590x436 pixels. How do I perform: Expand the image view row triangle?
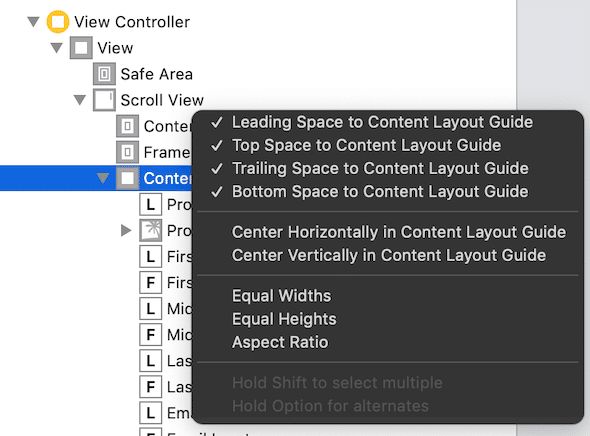pyautogui.click(x=126, y=230)
